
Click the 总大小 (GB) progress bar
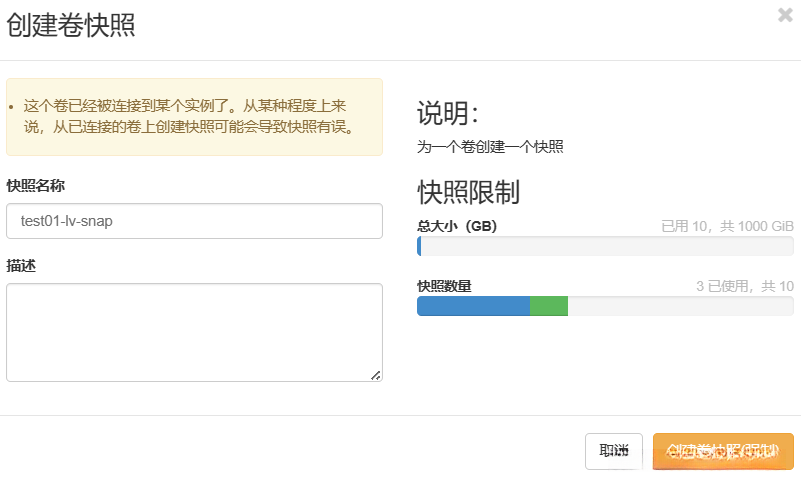point(605,246)
